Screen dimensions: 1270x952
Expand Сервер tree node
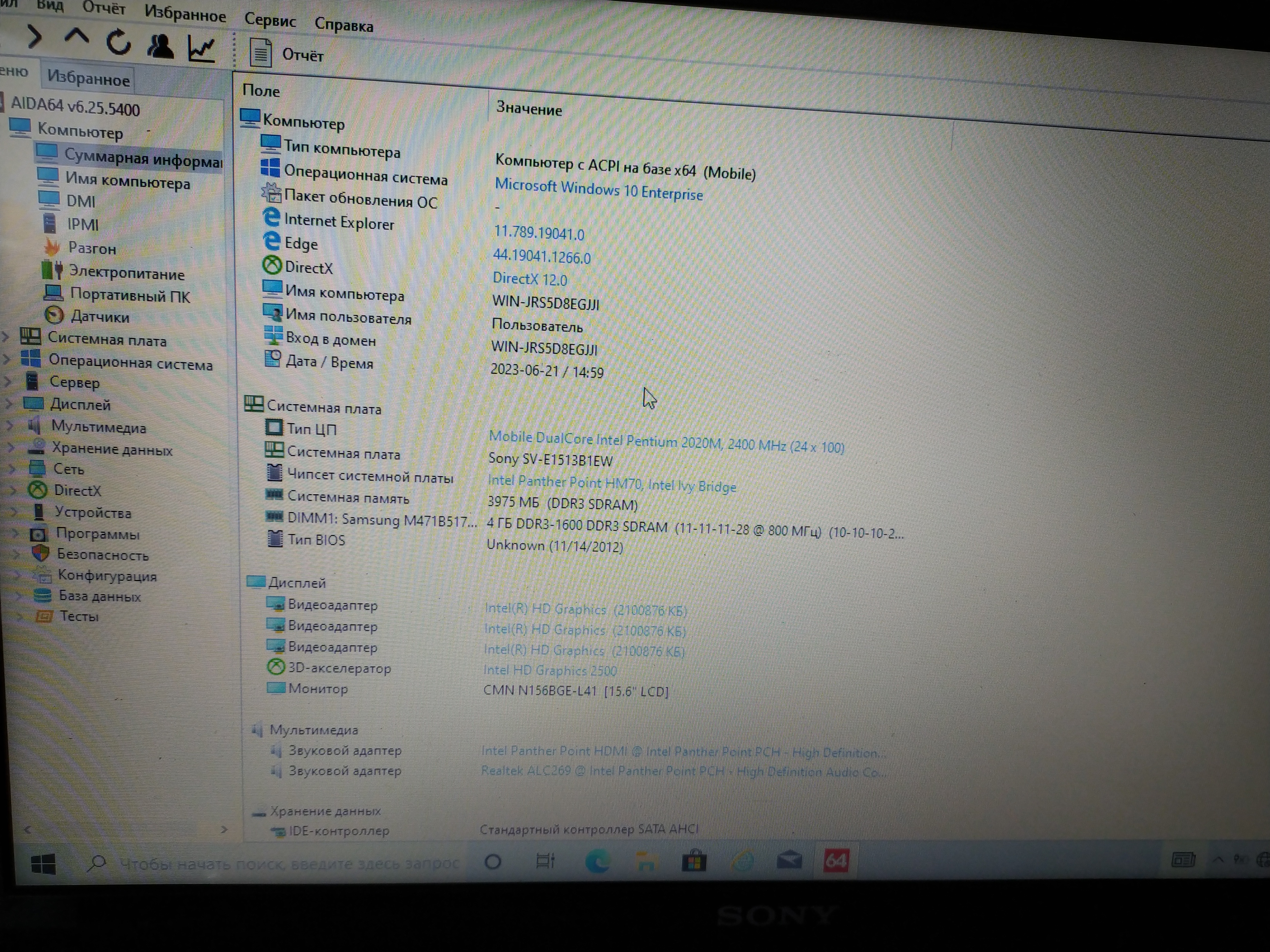point(7,381)
